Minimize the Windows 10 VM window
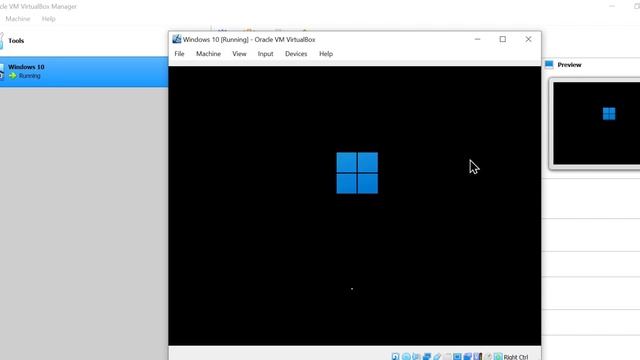 pyautogui.click(x=478, y=39)
